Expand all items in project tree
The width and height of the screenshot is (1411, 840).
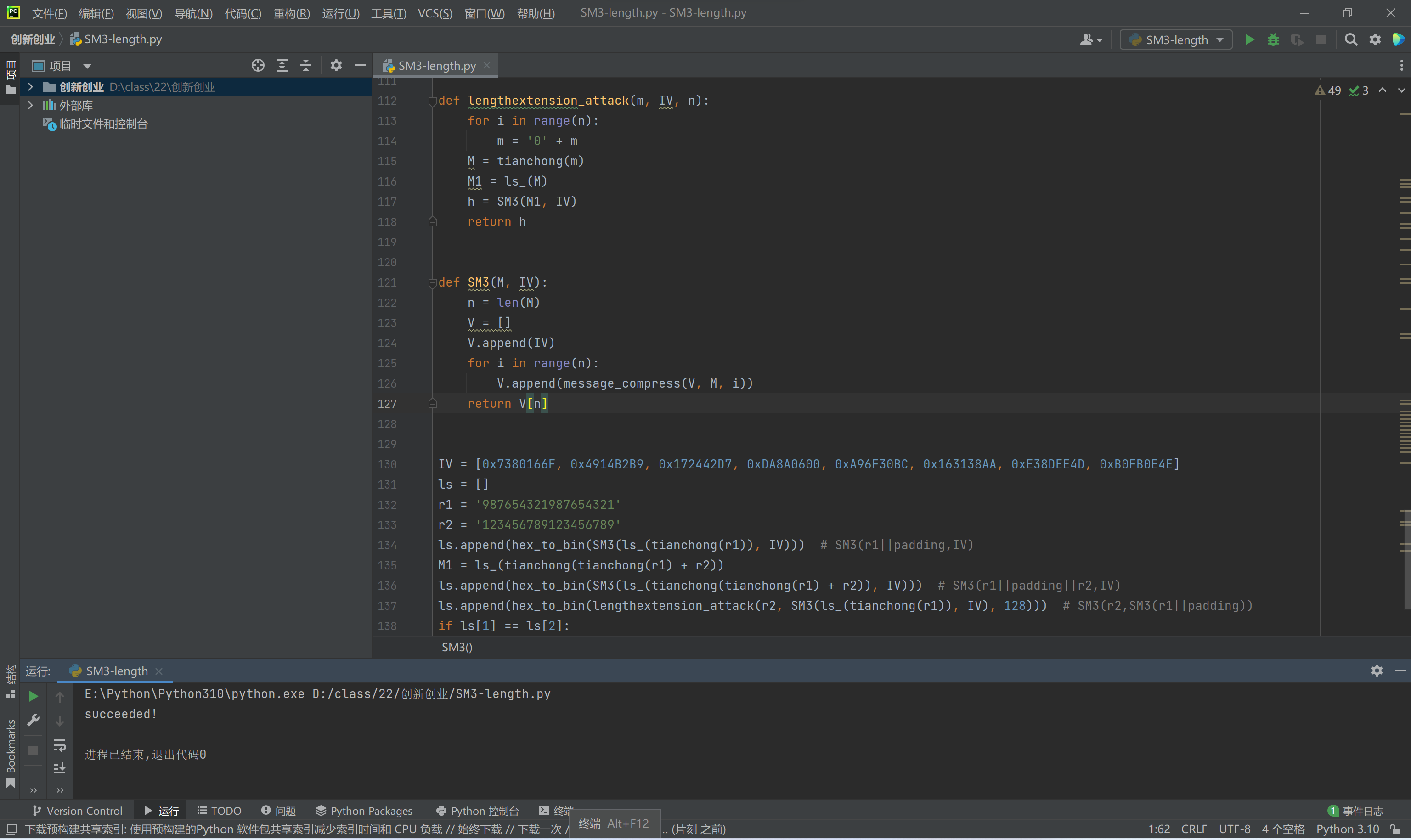tap(282, 66)
